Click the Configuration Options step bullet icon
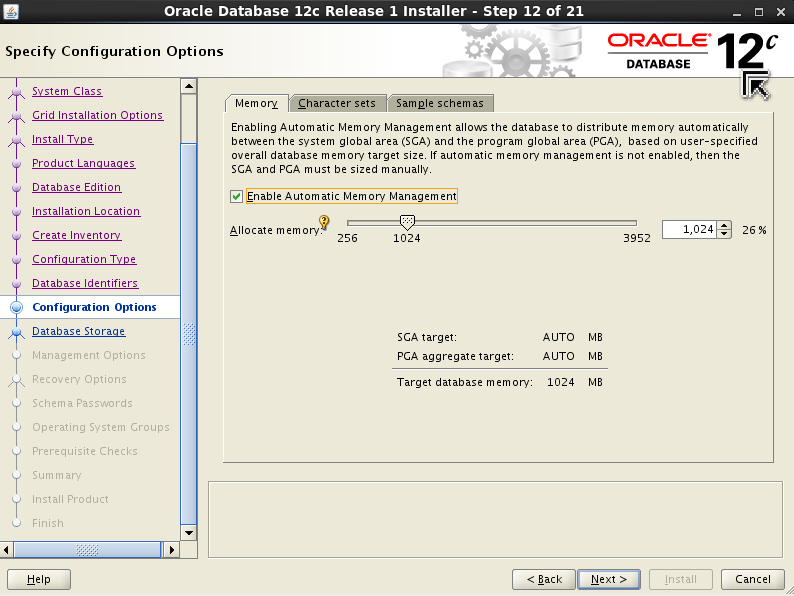 click(16, 307)
